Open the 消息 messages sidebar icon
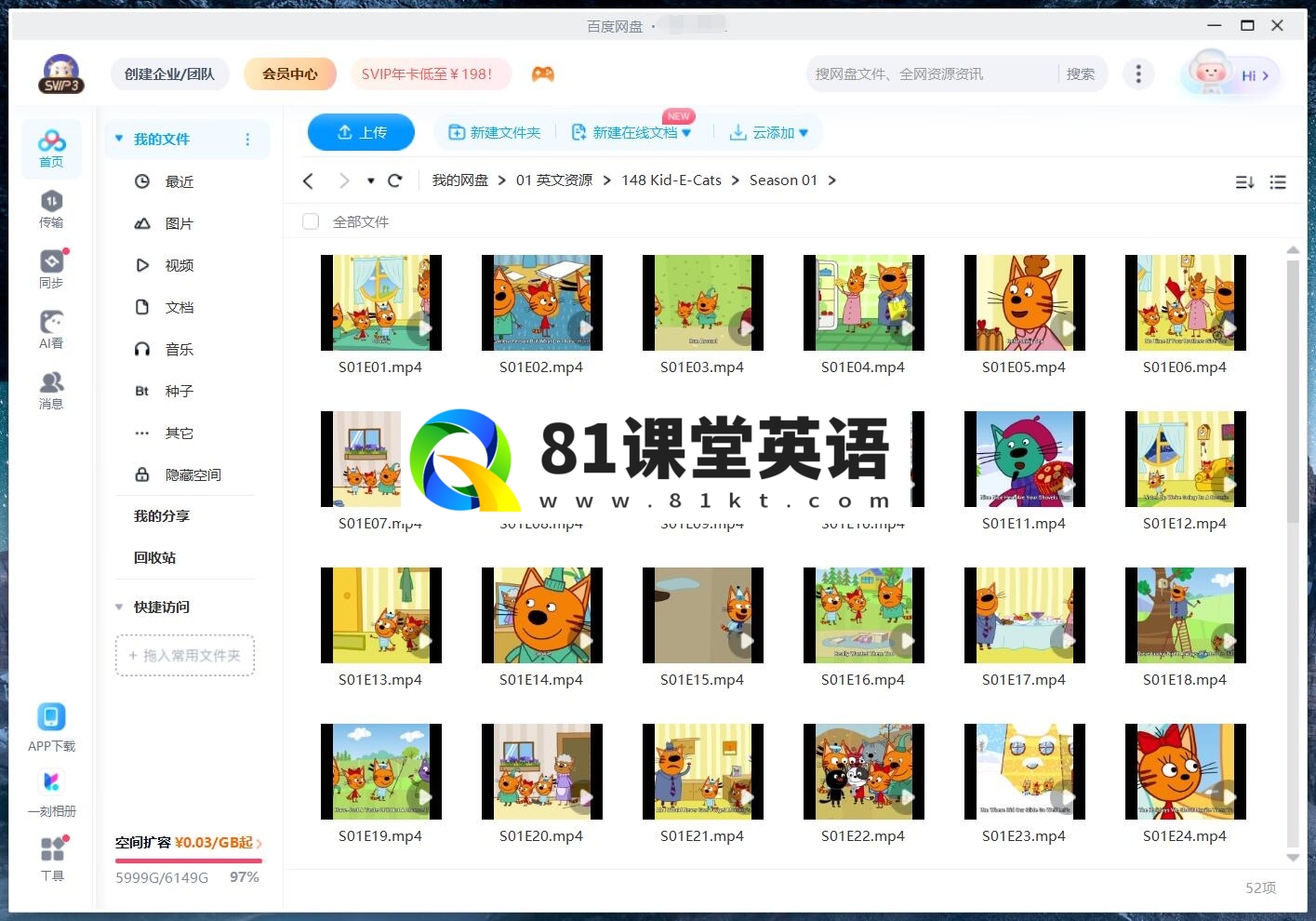The width and height of the screenshot is (1316, 921). [51, 390]
